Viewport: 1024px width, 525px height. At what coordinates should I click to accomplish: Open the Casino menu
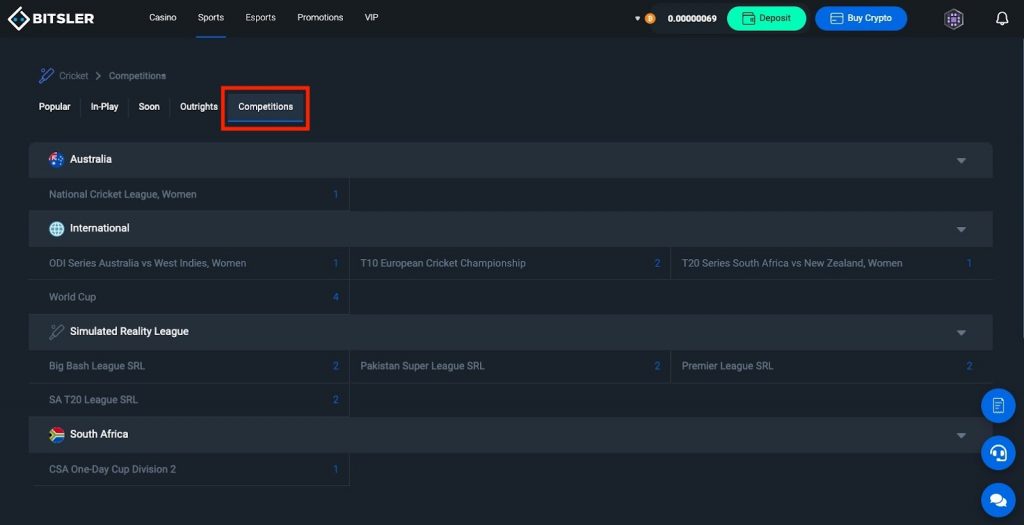(x=163, y=18)
